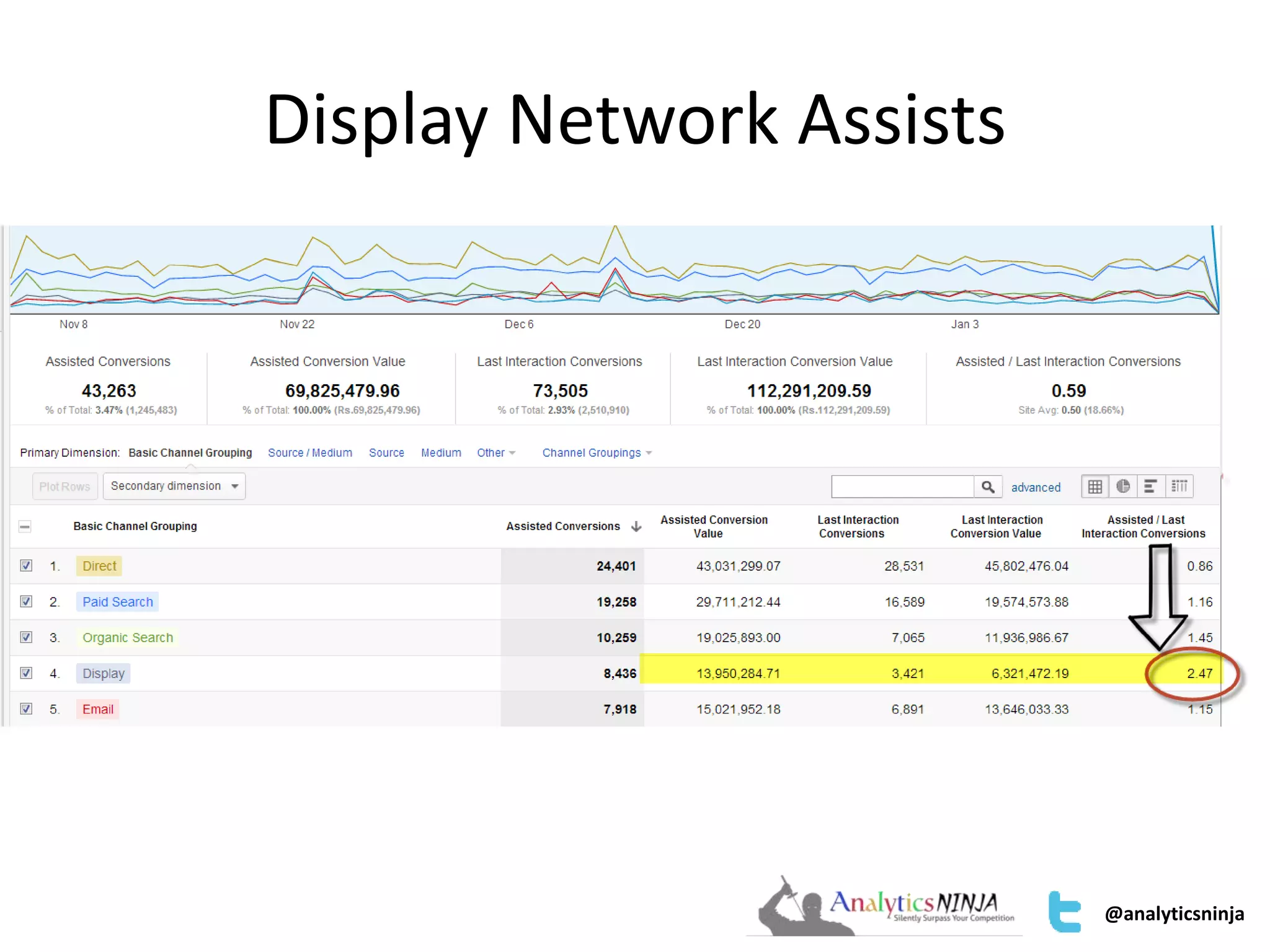
Task: Click the 24,401 Direct assisted conversions cell
Action: [x=616, y=566]
